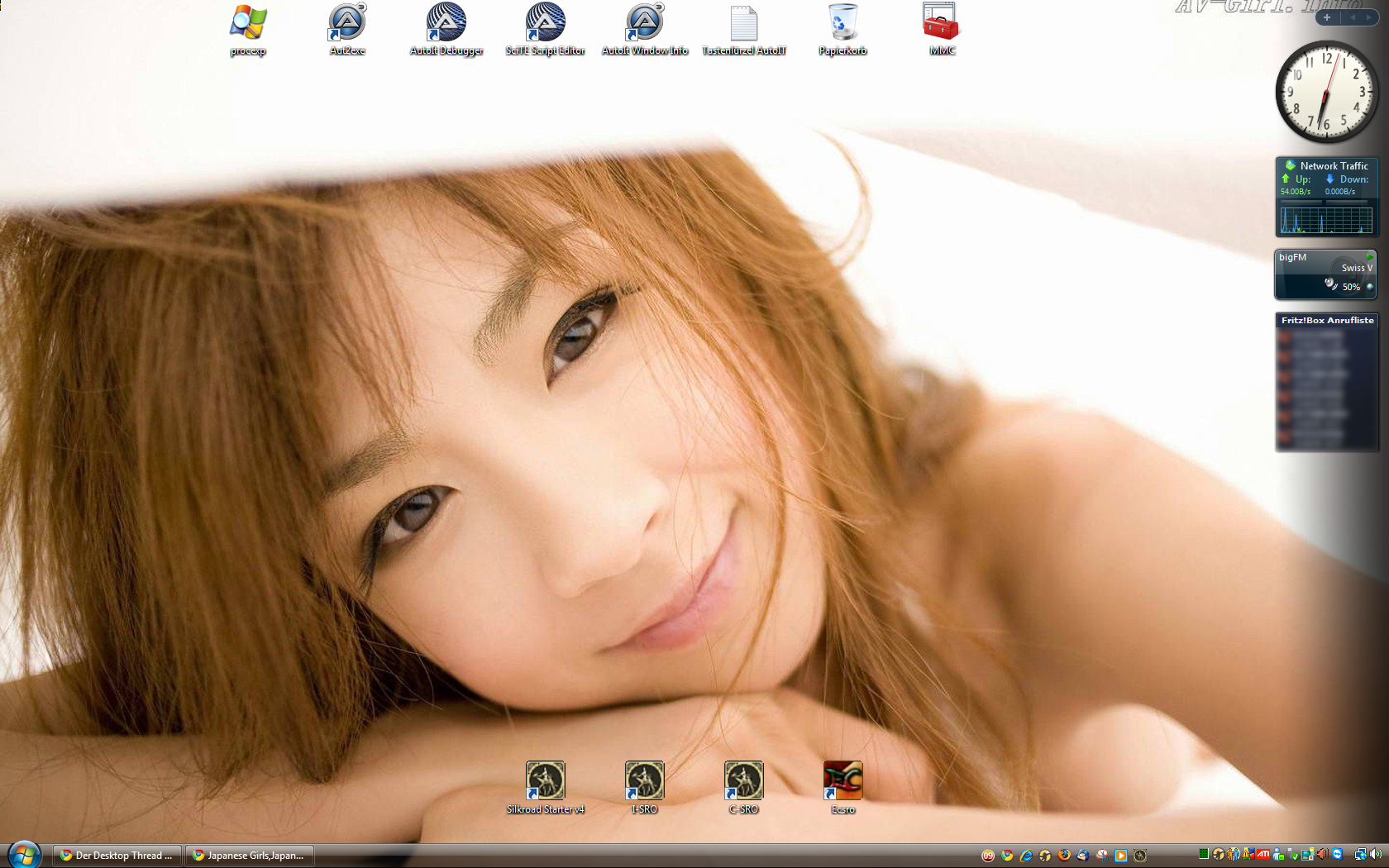Open the system tray volume speaker icon

(1376, 855)
